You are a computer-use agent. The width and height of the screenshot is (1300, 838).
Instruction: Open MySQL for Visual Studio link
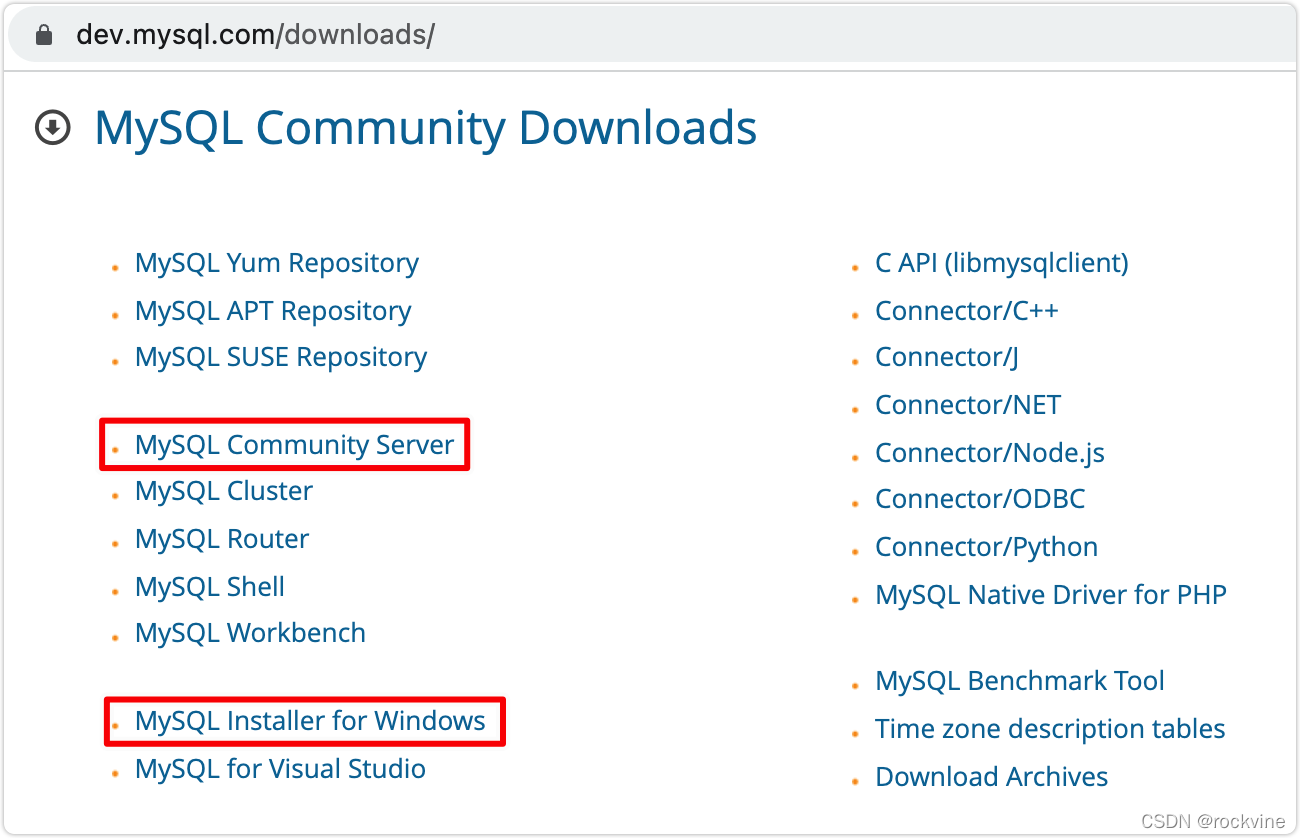tap(280, 769)
